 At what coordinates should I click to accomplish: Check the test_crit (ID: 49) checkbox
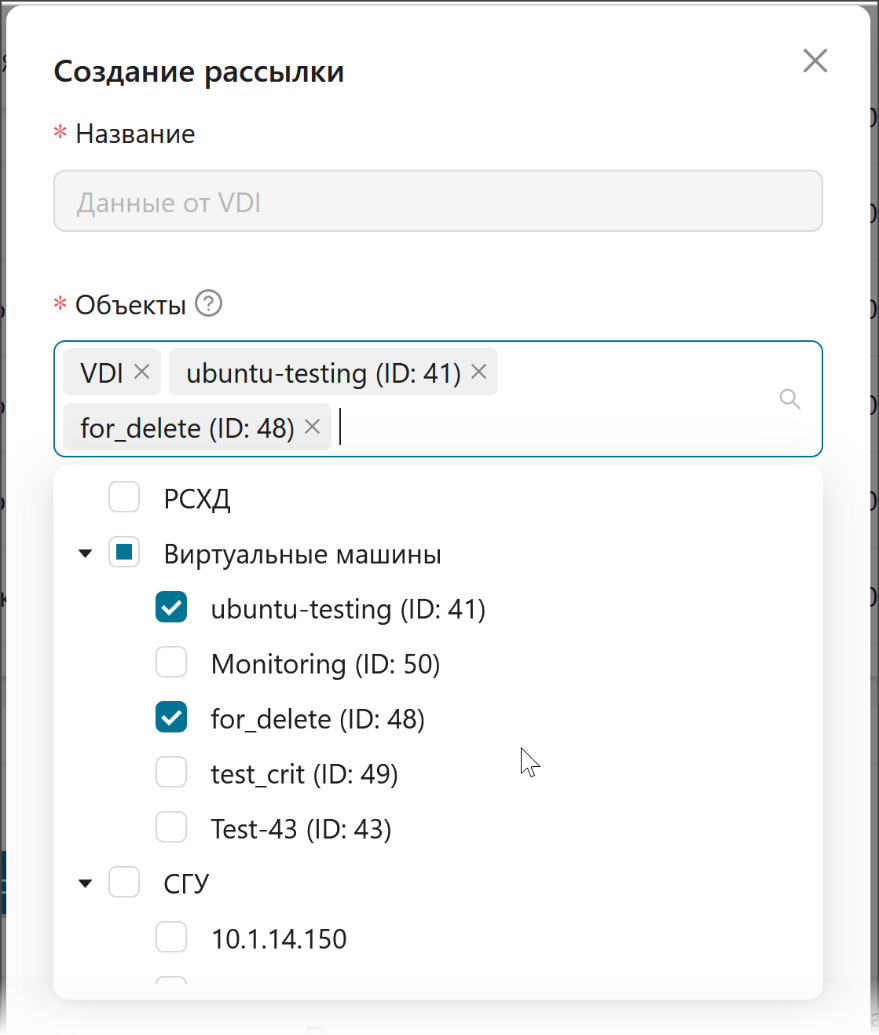pyautogui.click(x=171, y=772)
